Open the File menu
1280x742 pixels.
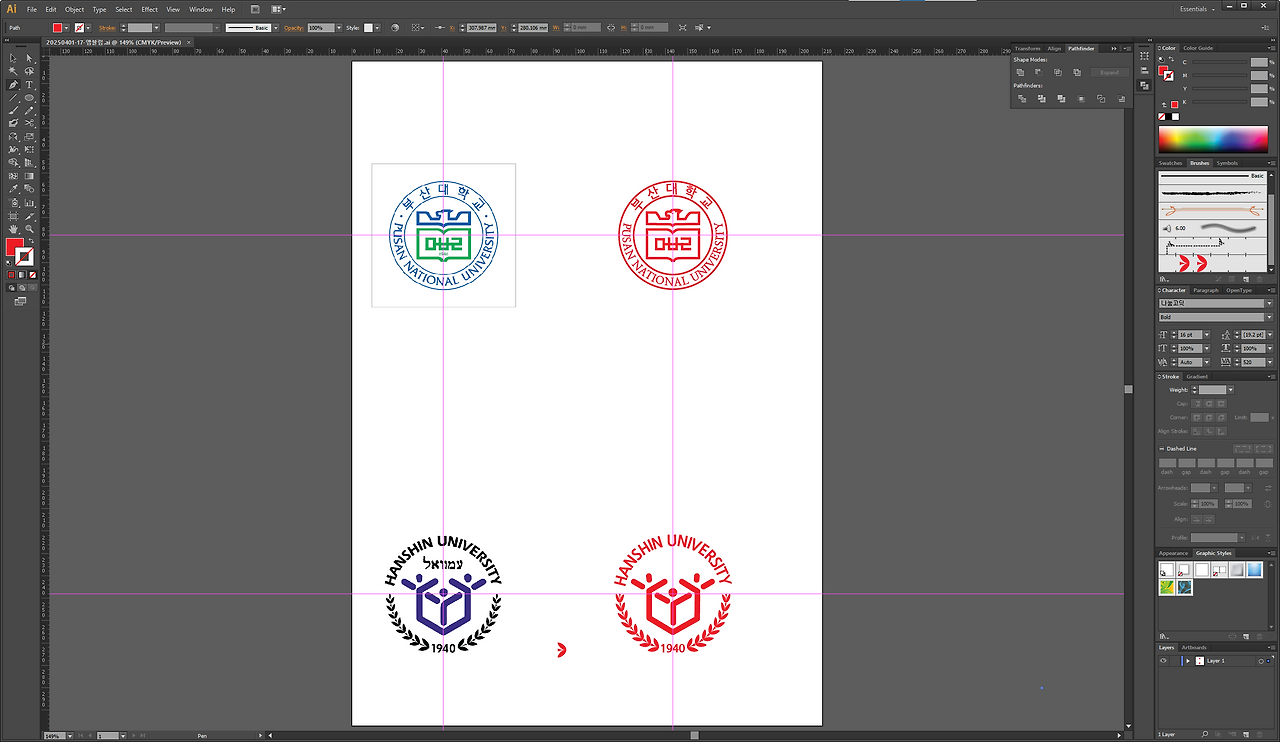click(32, 9)
